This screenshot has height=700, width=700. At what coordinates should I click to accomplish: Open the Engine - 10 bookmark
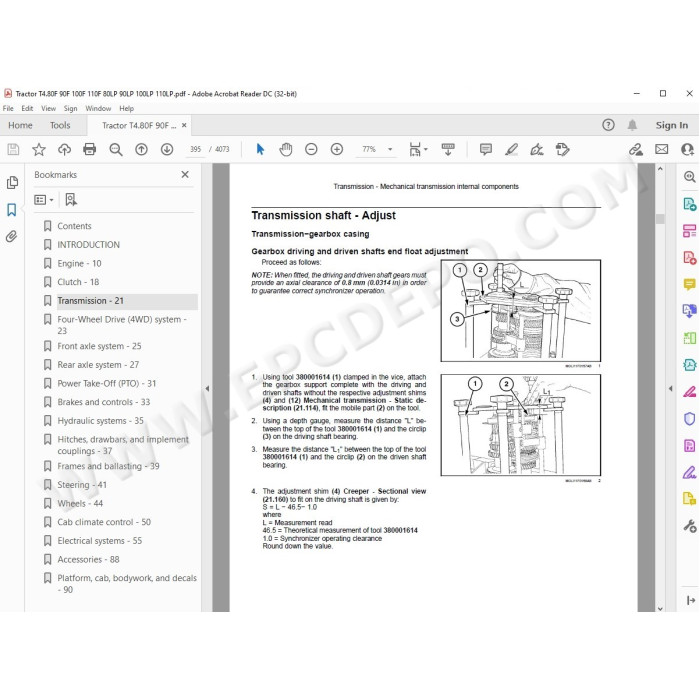pos(79,263)
